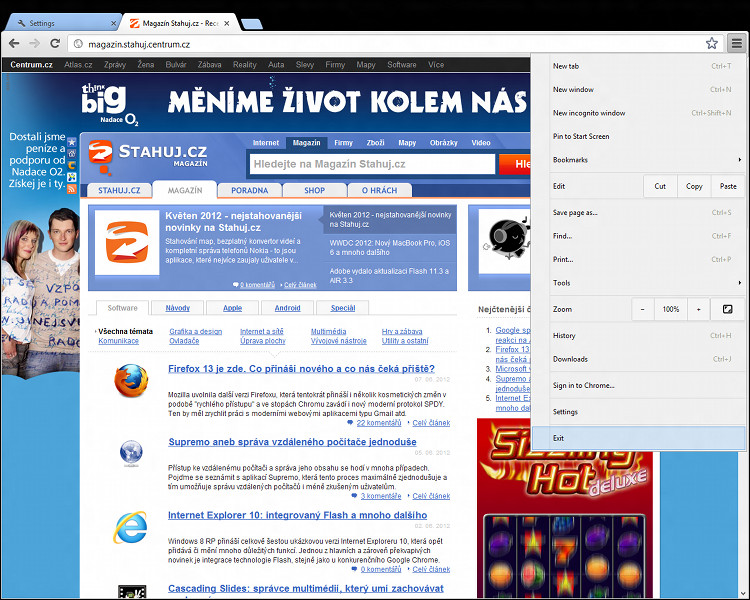The width and height of the screenshot is (750, 600).
Task: Click Cut in the Edit row
Action: pos(660,186)
